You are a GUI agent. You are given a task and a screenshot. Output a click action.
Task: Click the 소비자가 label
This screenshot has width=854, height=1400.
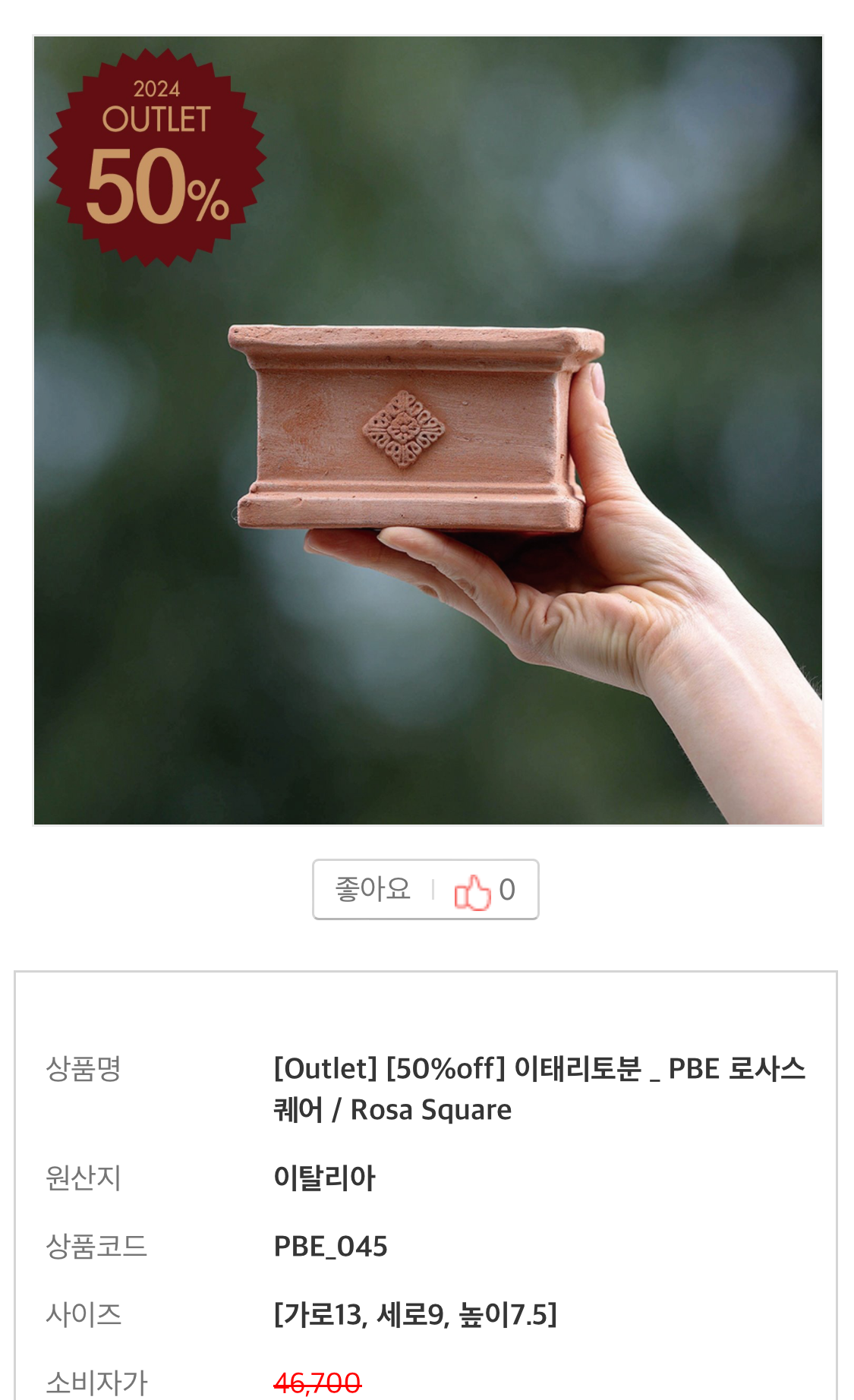(96, 1383)
